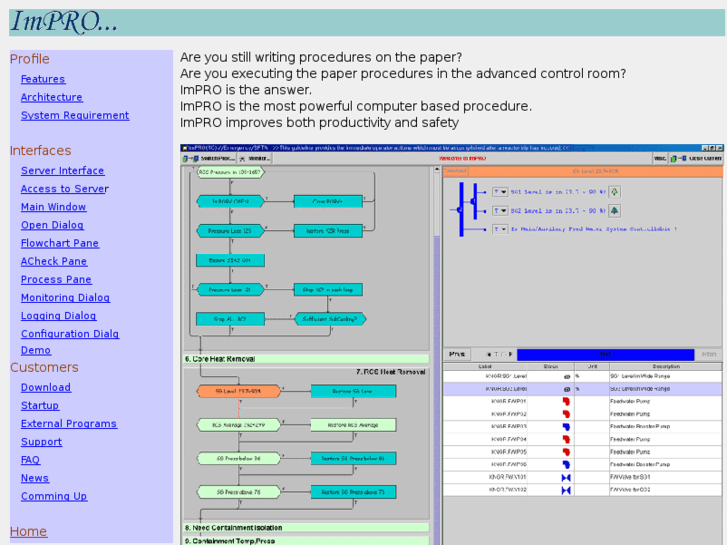Go to the Home link

pos(28,532)
